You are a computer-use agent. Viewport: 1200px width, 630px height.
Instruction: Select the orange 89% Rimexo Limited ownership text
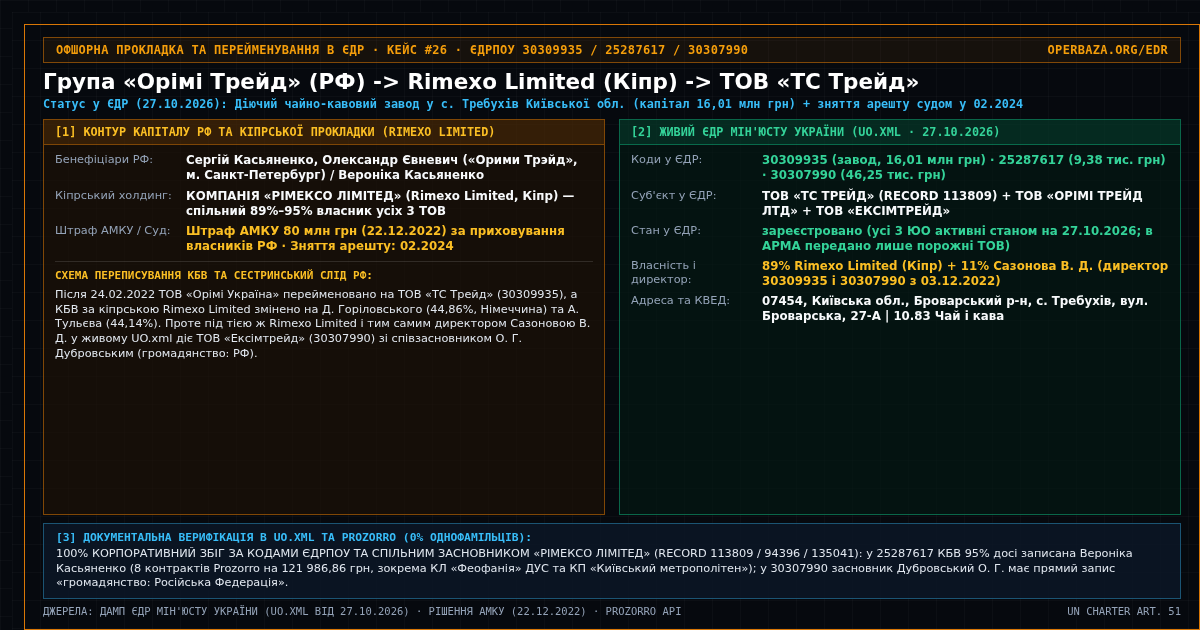(964, 273)
